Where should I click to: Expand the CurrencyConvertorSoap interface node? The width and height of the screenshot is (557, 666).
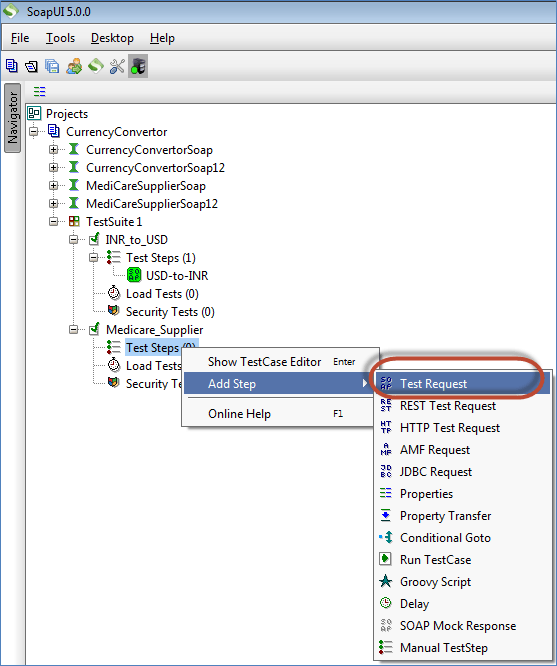pos(54,150)
